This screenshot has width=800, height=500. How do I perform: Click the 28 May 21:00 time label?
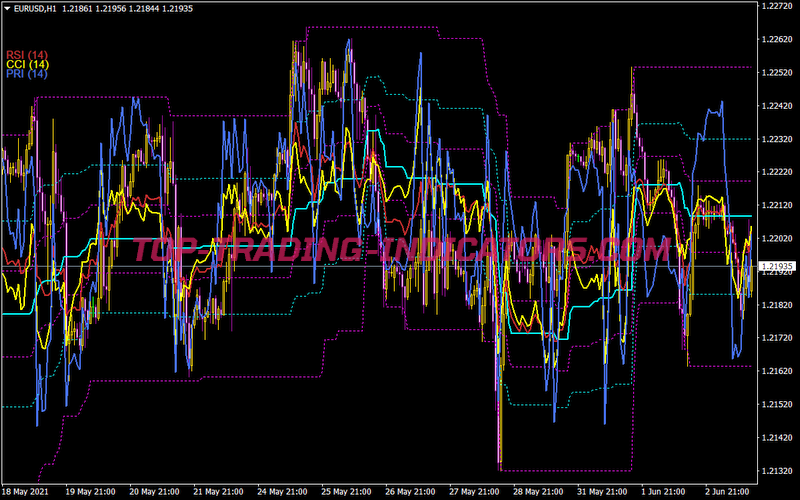[x=538, y=492]
